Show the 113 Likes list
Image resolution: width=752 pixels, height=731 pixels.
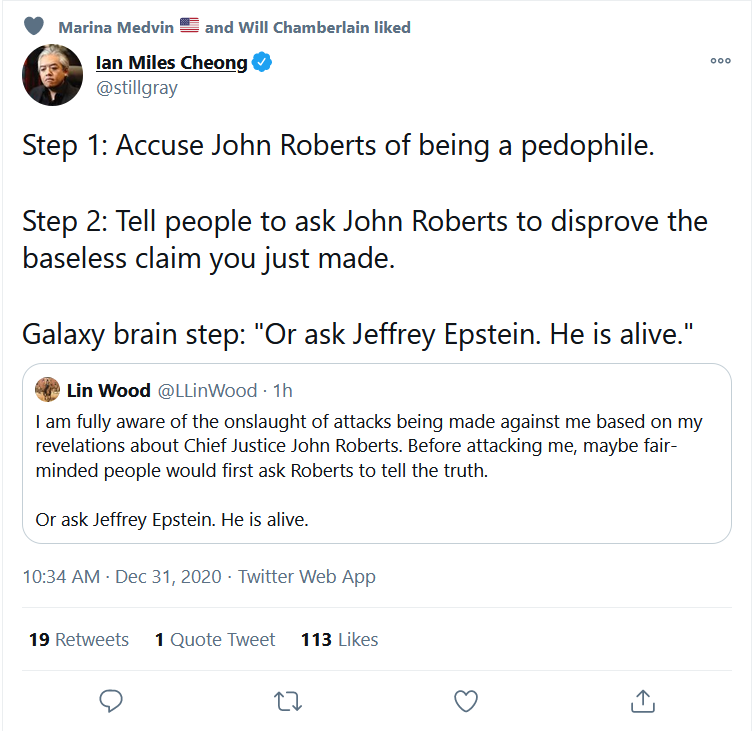click(340, 639)
